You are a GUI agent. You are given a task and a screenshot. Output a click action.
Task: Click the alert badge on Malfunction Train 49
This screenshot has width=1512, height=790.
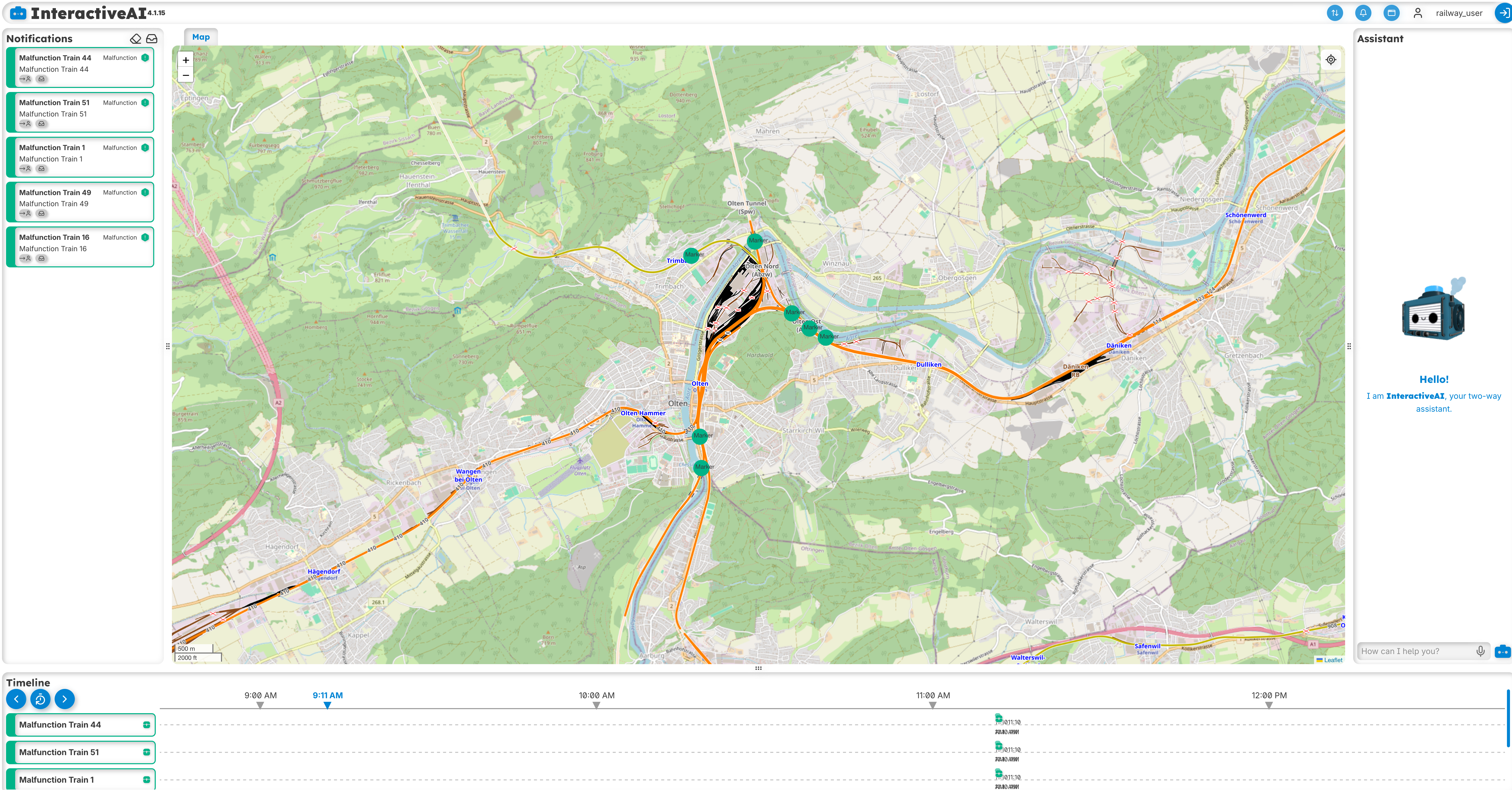point(145,192)
